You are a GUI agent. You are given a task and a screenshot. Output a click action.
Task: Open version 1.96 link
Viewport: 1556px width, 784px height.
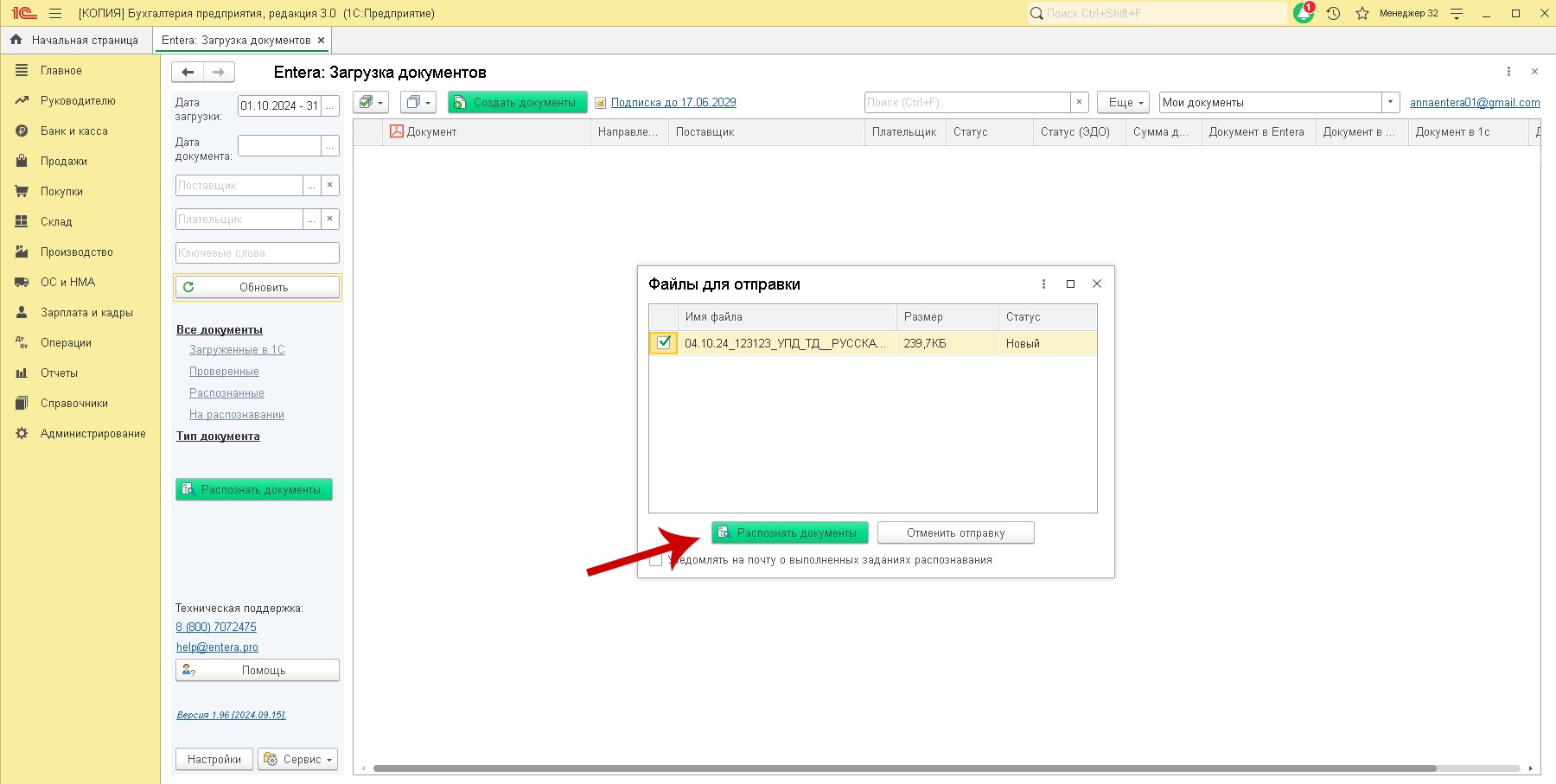pos(231,715)
